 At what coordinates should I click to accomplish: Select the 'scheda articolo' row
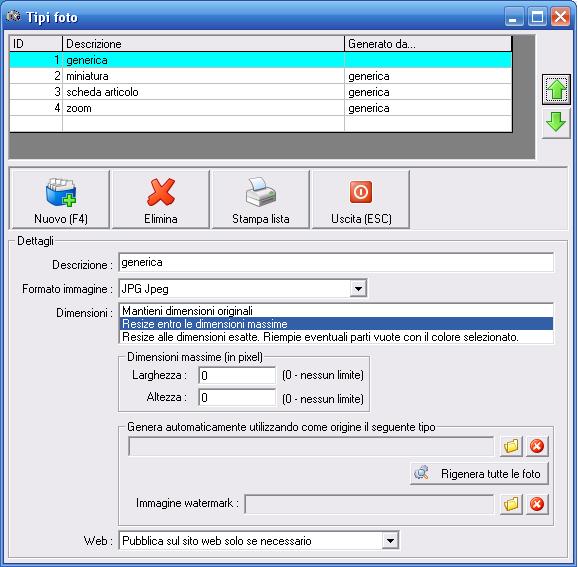[261, 92]
